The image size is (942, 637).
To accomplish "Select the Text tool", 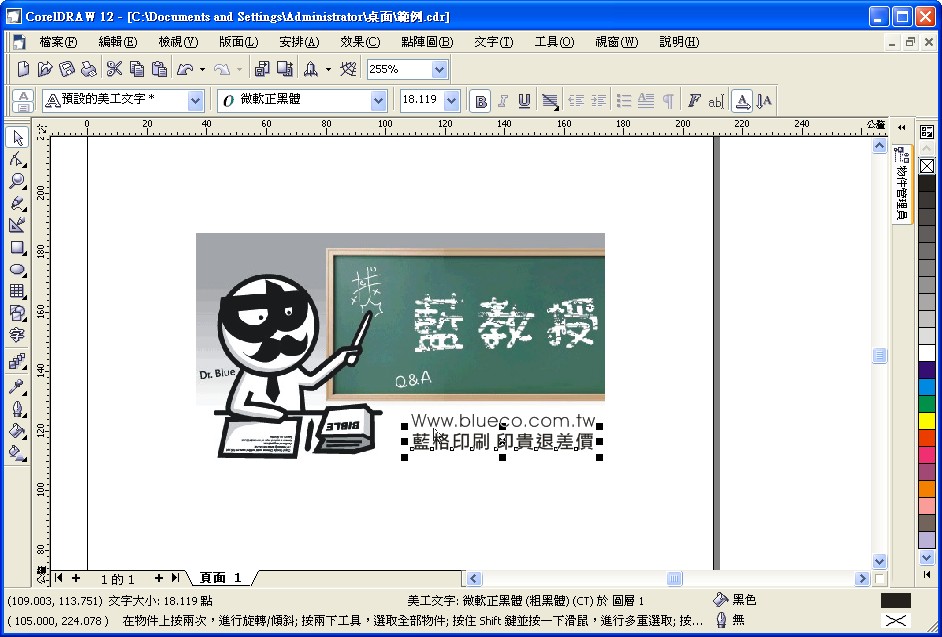I will click(17, 335).
